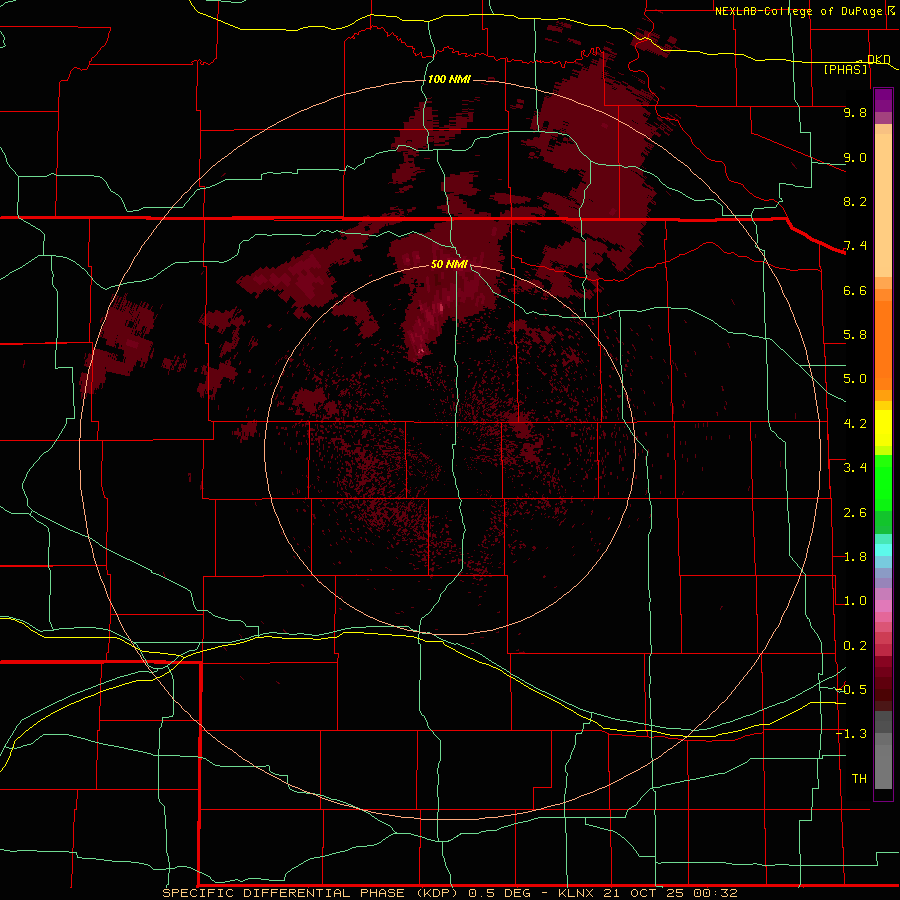Click the SPECIFIC DIFFERENTIAL PHASE (KDP) title text
Screen dimensions: 900x900
point(310,893)
